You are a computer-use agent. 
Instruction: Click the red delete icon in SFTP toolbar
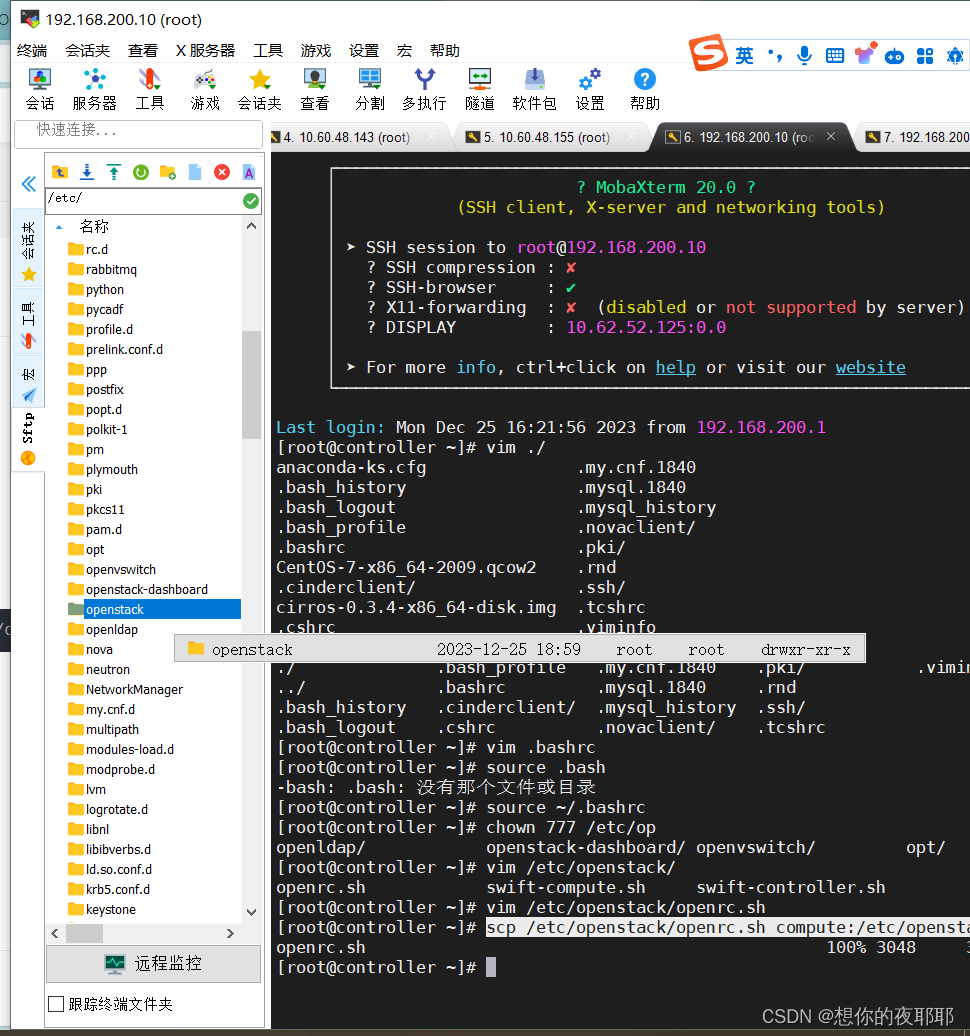pyautogui.click(x=221, y=172)
